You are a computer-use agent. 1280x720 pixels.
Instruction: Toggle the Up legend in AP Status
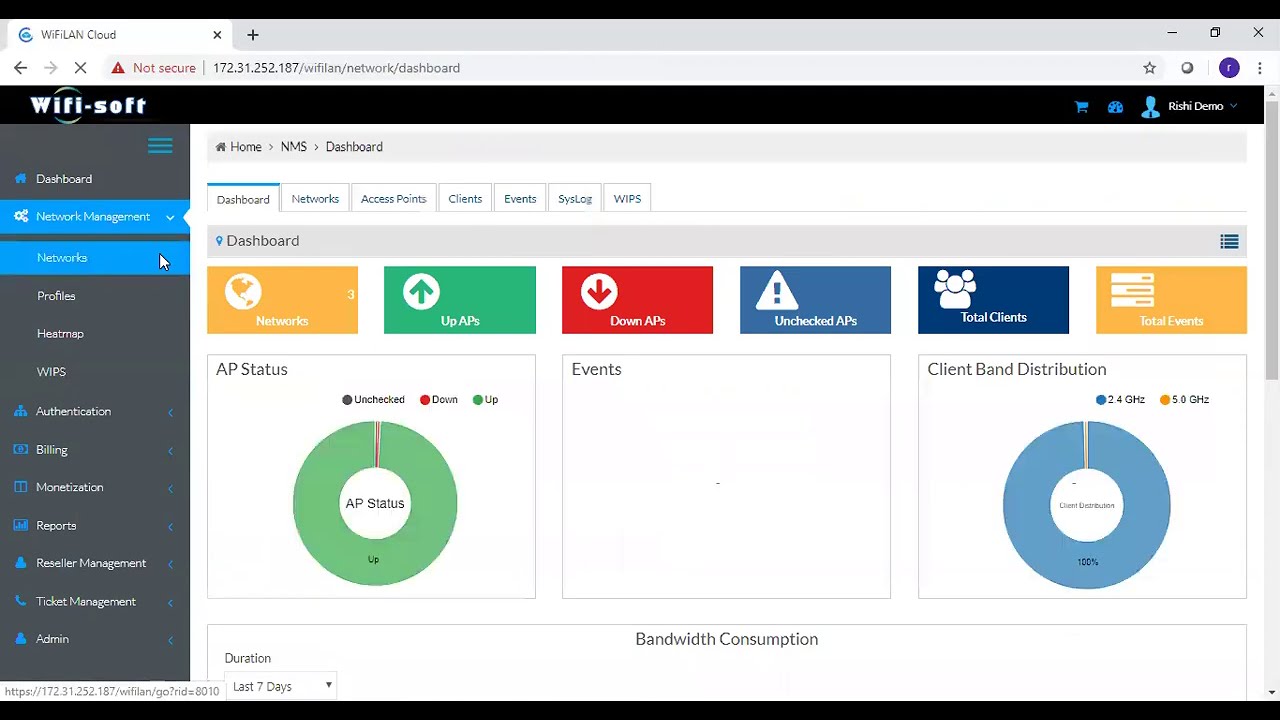click(x=485, y=400)
